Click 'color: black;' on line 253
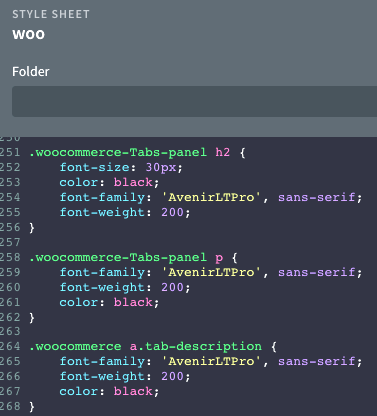377x416 pixels. coord(109,182)
